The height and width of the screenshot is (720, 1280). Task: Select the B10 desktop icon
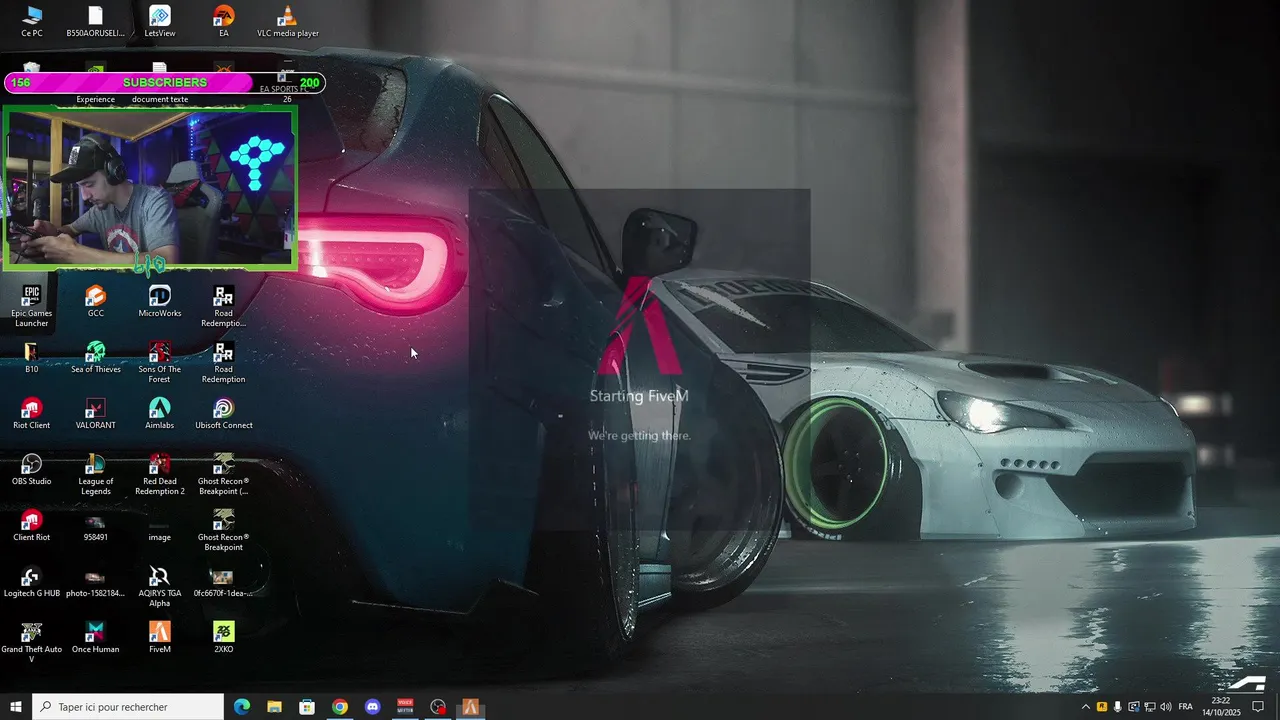click(32, 357)
